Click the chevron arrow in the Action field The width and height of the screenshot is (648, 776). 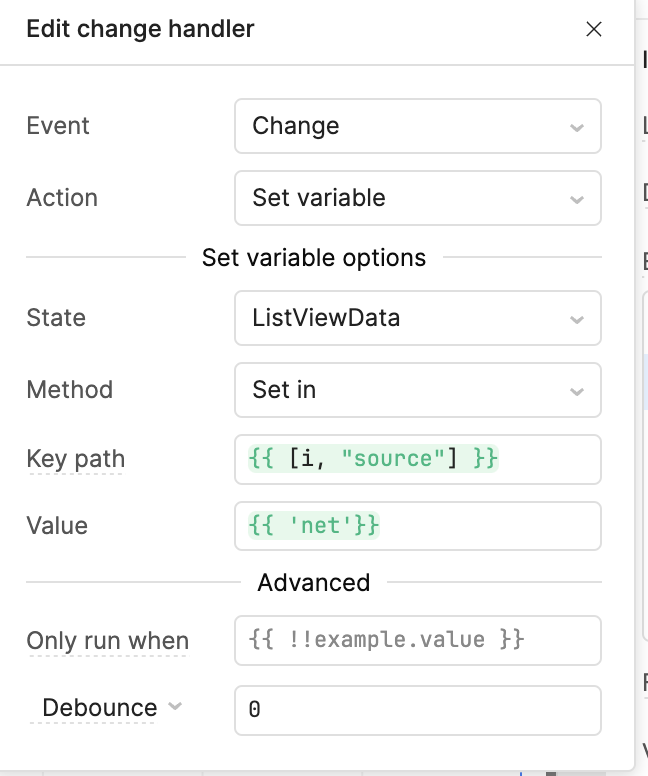point(577,199)
